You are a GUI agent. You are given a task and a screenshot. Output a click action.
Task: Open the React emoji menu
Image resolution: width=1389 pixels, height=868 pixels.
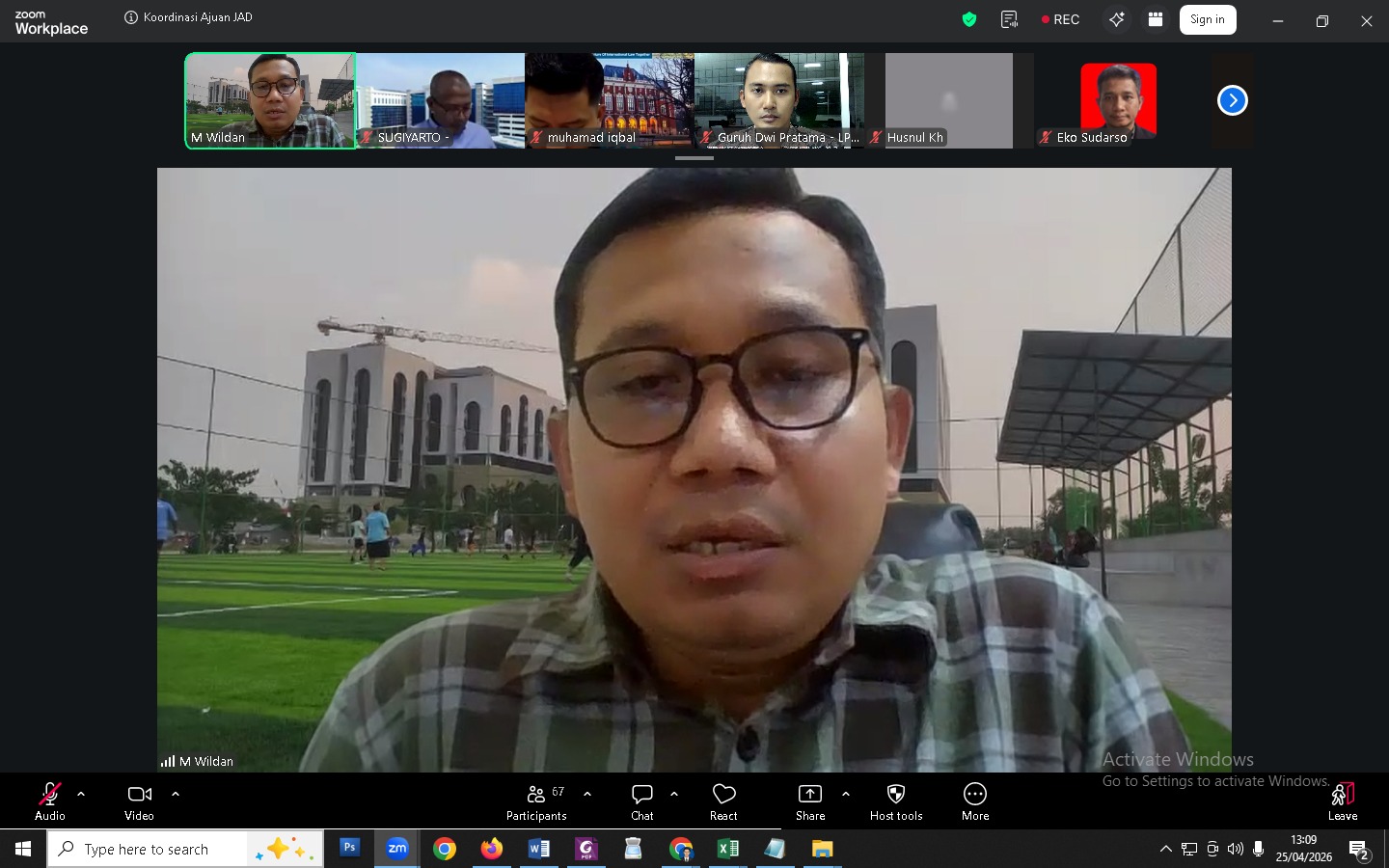[x=724, y=800]
